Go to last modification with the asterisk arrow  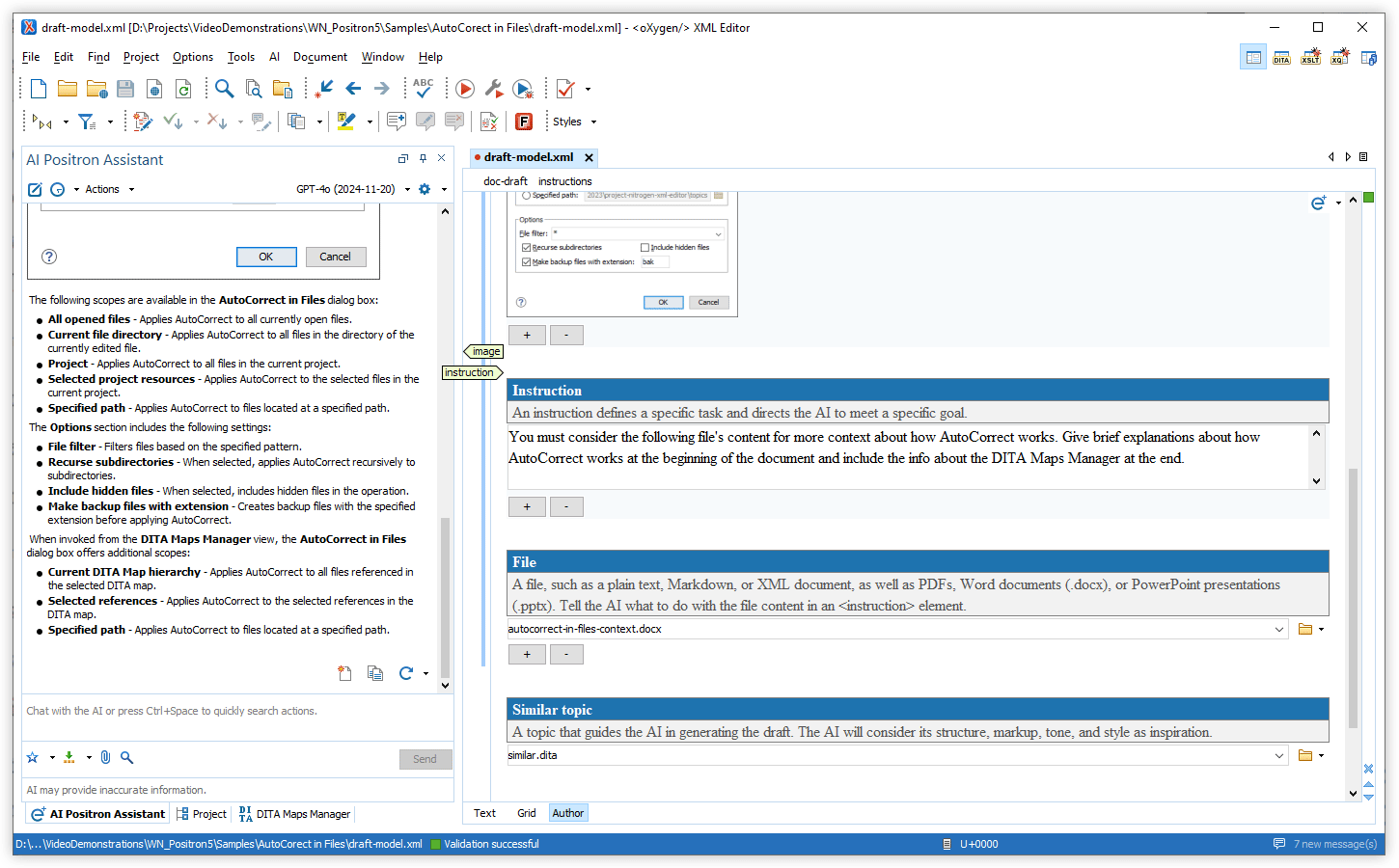(x=325, y=89)
